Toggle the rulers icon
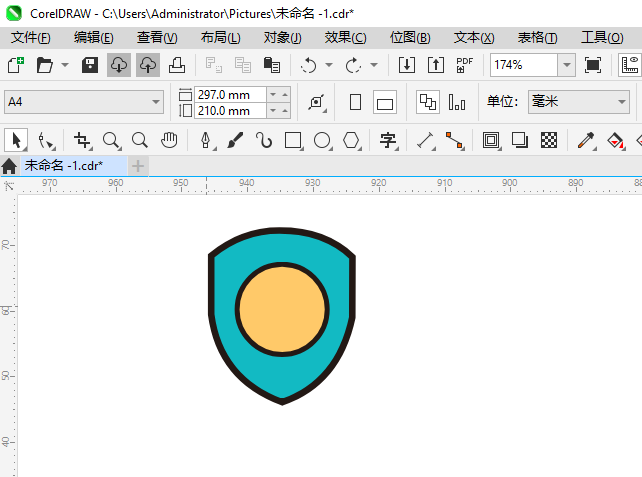Viewport: 642px width, 477px height. pyautogui.click(x=630, y=65)
